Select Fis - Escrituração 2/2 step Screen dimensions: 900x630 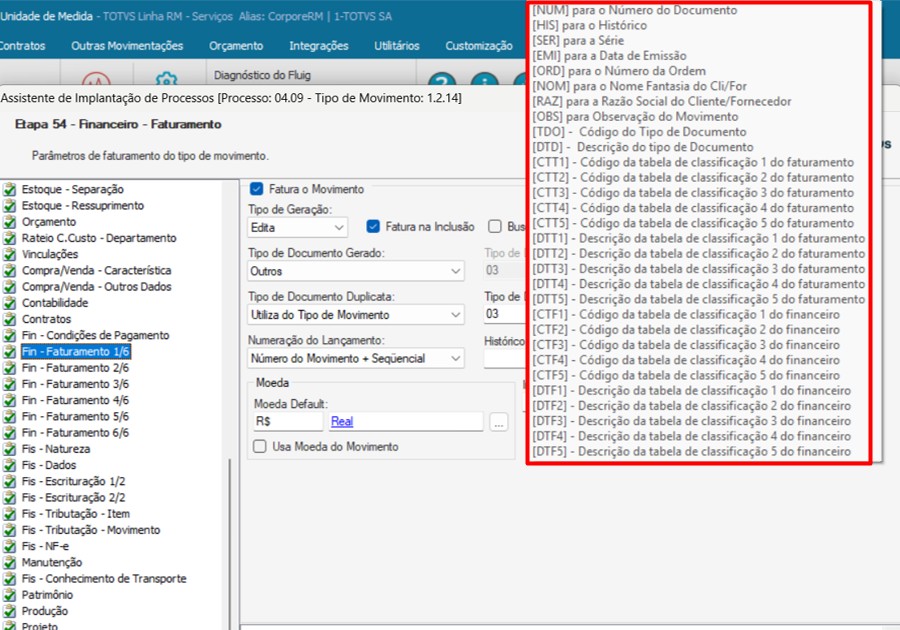(x=73, y=497)
